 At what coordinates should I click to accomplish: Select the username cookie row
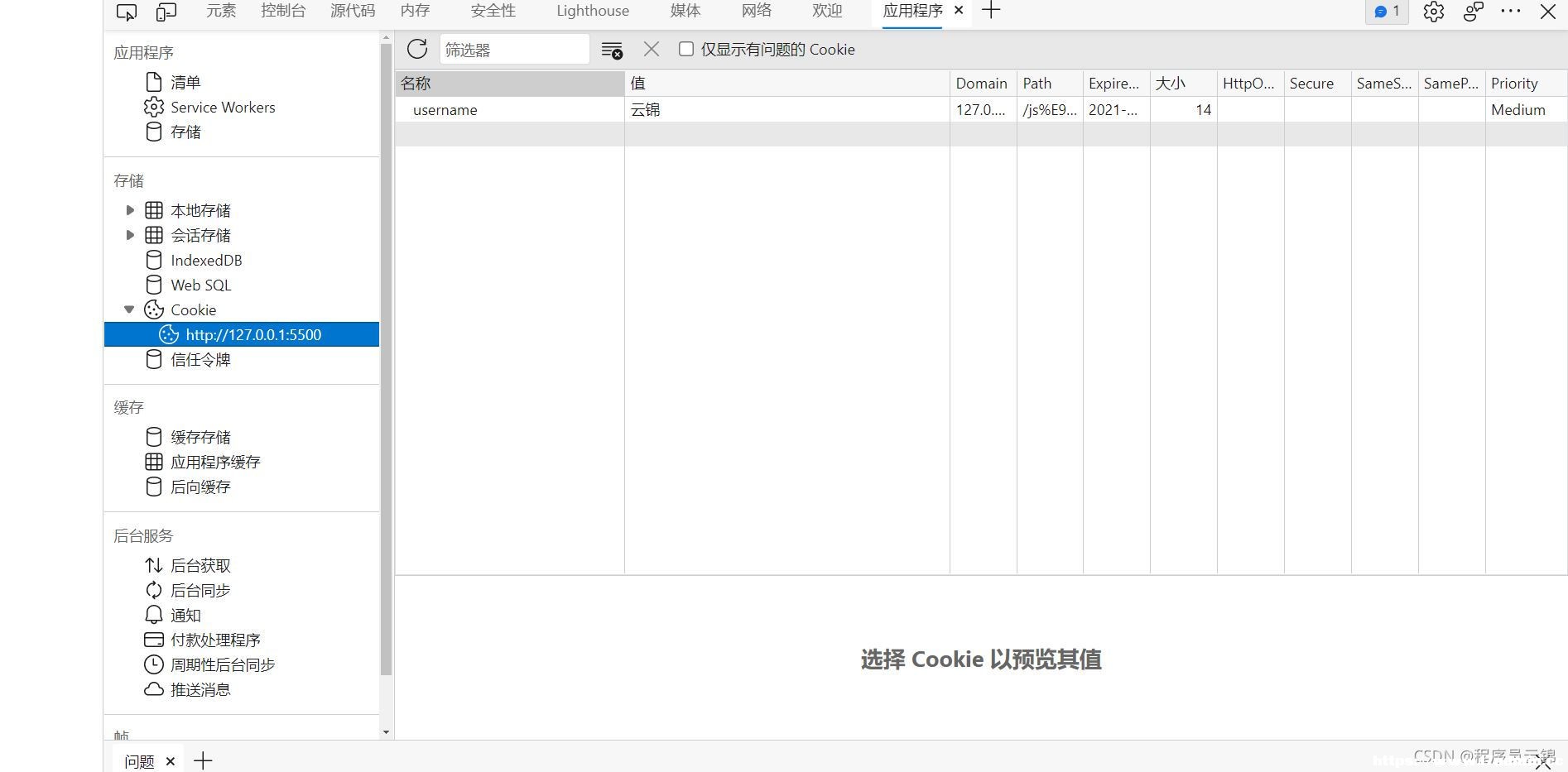pos(981,109)
